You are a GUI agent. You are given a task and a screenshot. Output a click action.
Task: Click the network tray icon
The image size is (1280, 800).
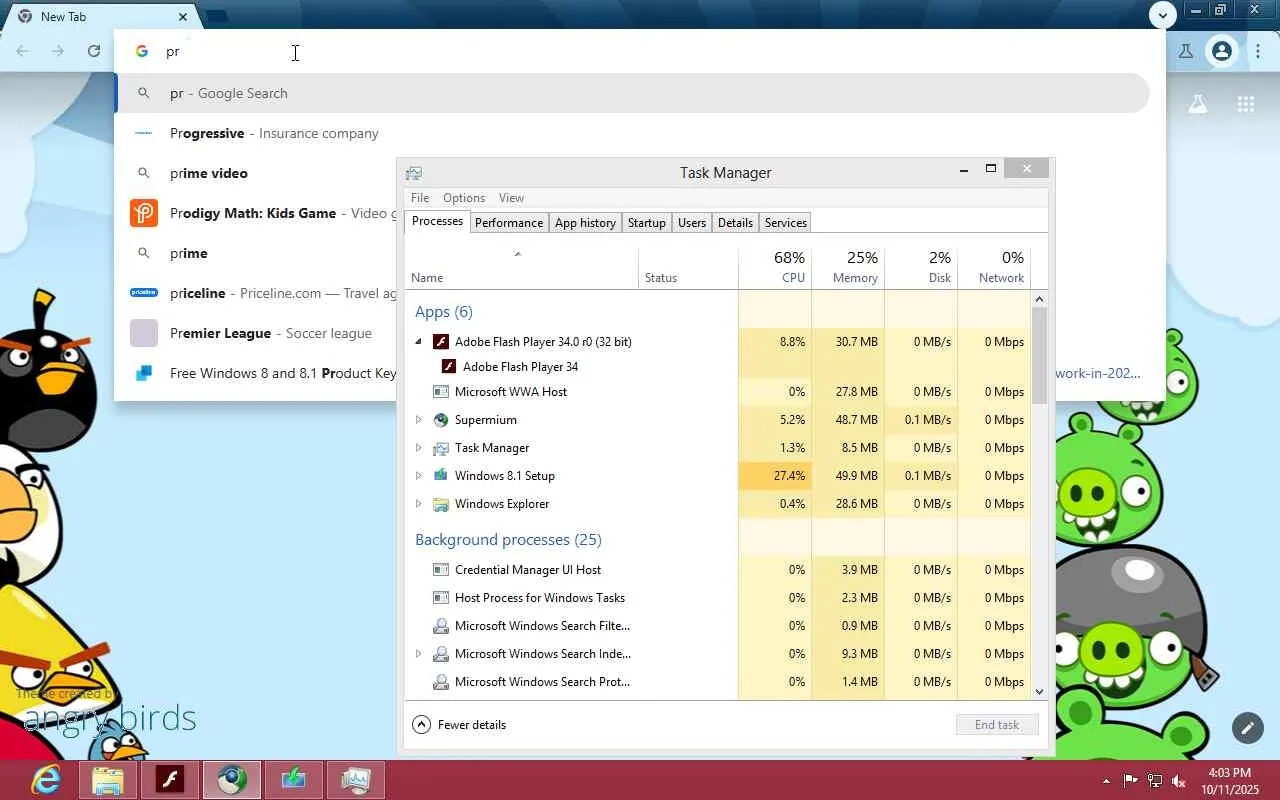(x=1155, y=781)
